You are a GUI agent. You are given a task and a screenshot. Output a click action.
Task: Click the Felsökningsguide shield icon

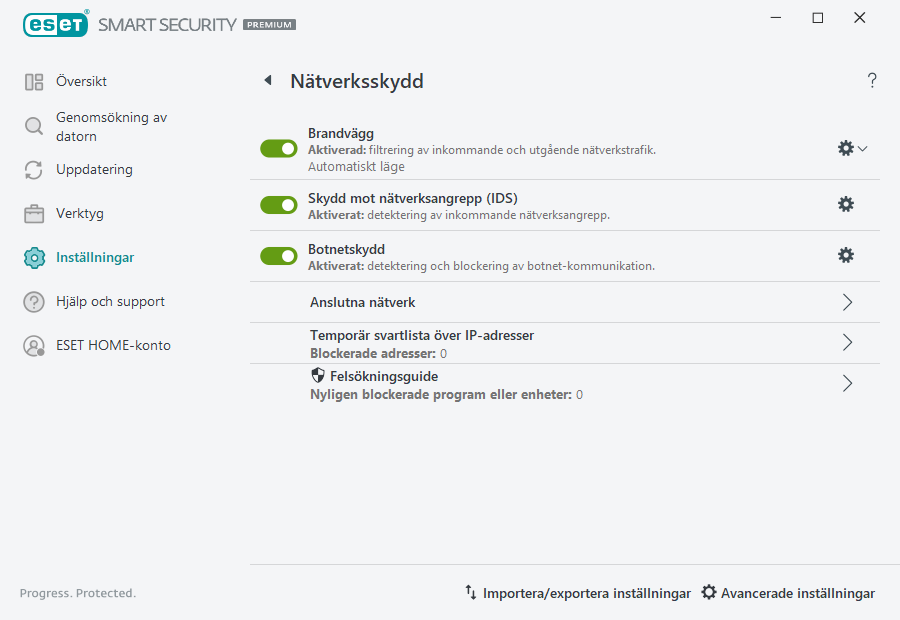pos(318,376)
